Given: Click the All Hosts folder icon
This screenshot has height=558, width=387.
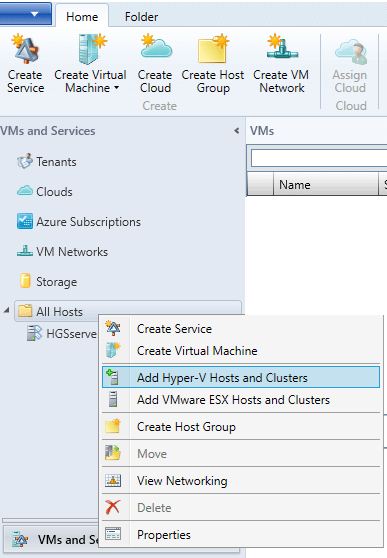Looking at the screenshot, I should 25,311.
